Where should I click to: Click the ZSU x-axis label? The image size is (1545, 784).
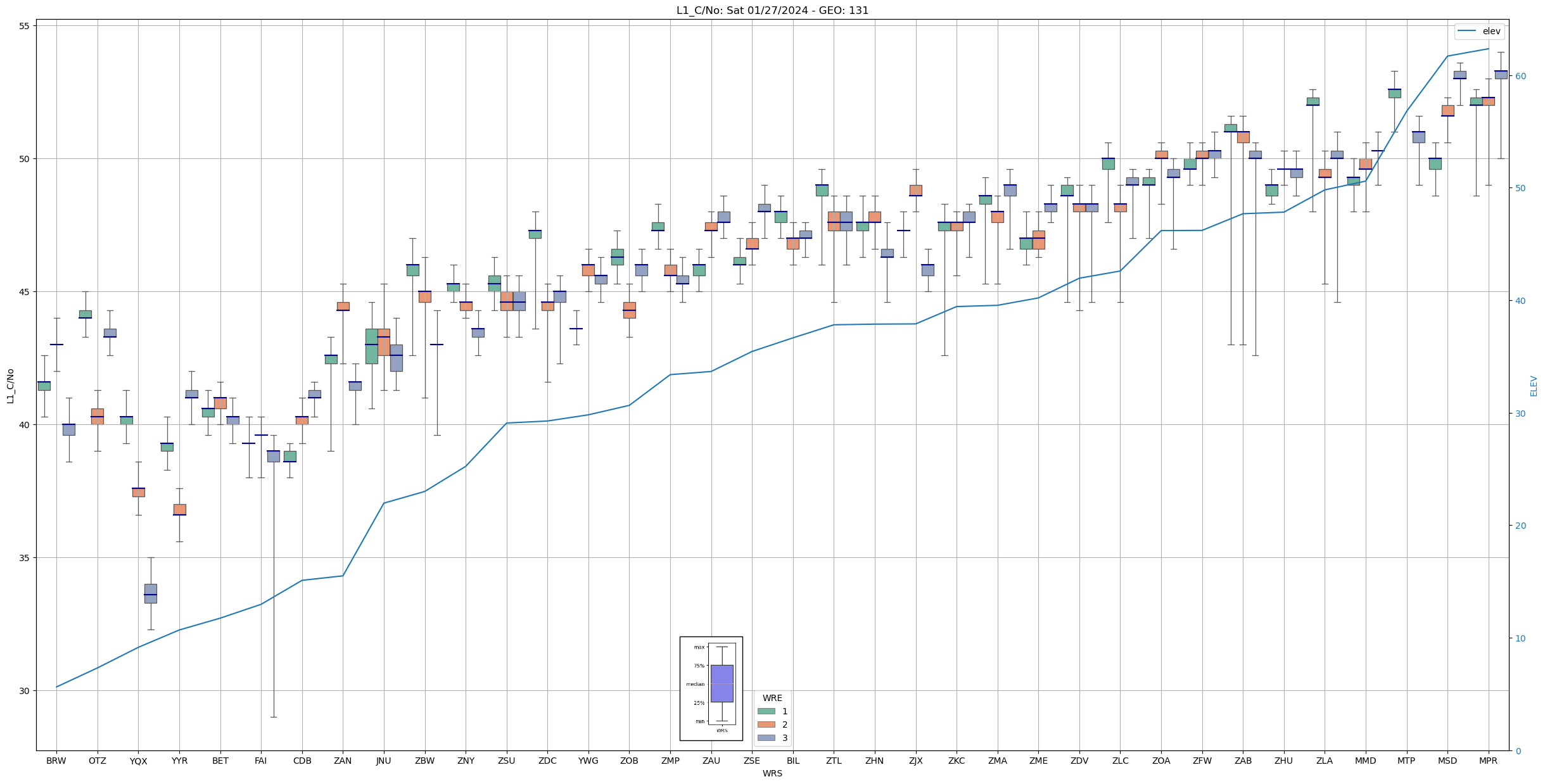(x=507, y=761)
